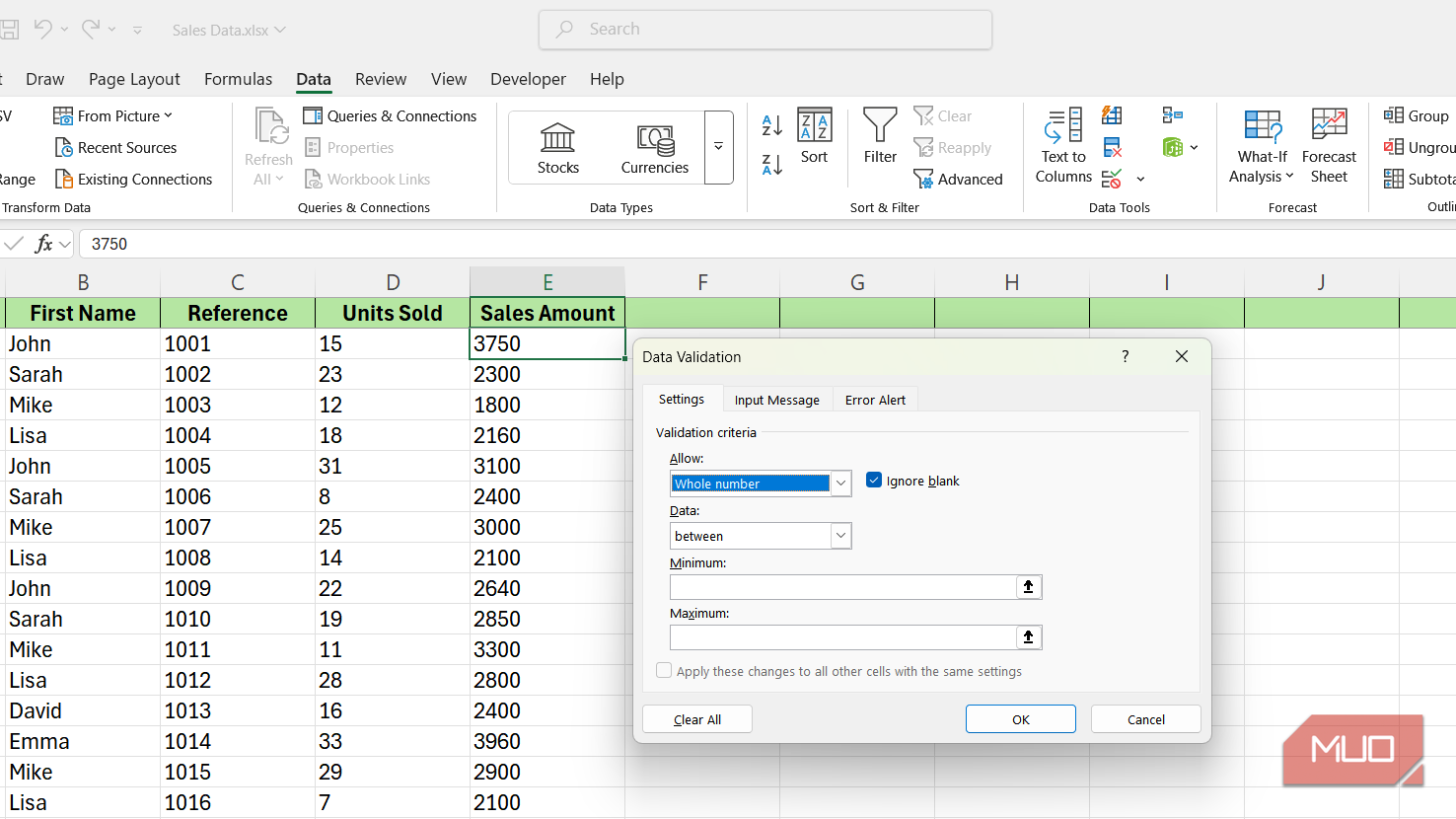The image size is (1456, 819).
Task: Click the green Data Model icon
Action: (1173, 148)
